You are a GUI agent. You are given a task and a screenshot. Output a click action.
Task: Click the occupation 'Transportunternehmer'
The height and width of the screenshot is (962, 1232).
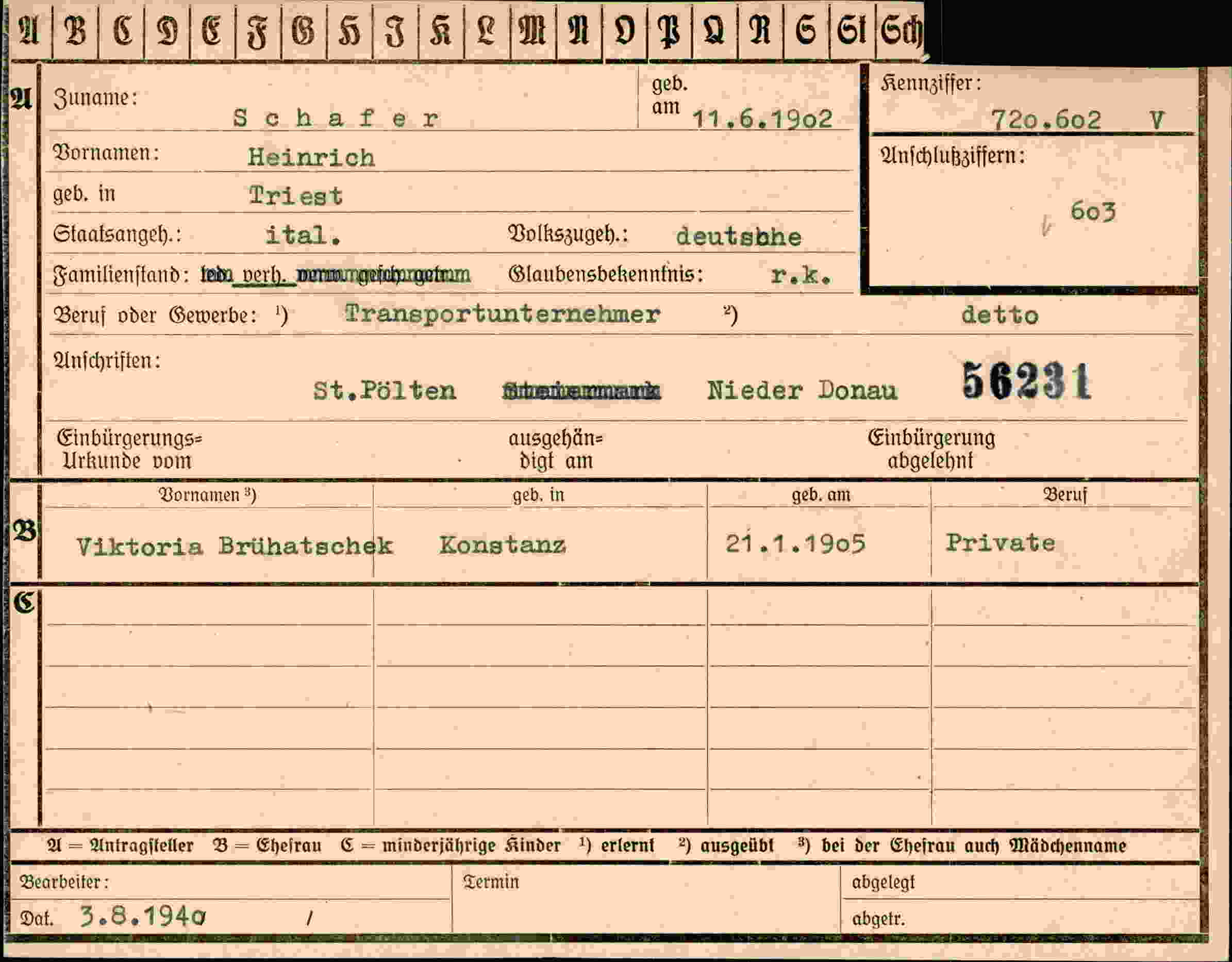[502, 314]
